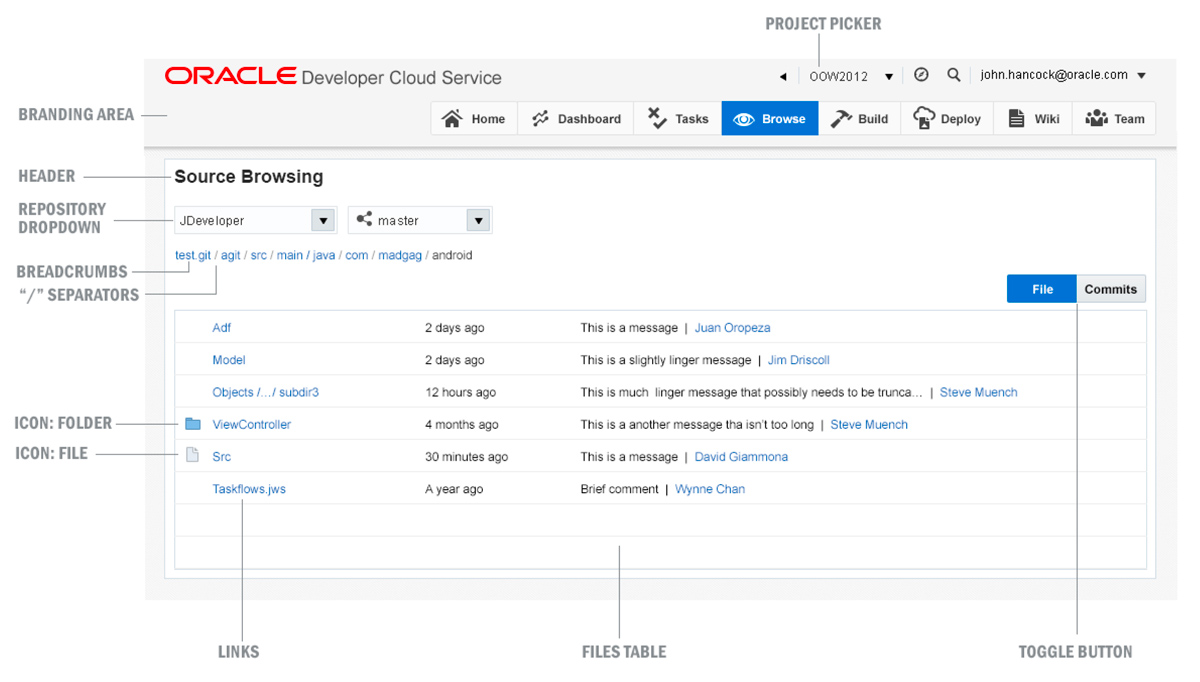This screenshot has height=682, width=1200.
Task: Click the folder icon beside ViewController
Action: point(193,424)
